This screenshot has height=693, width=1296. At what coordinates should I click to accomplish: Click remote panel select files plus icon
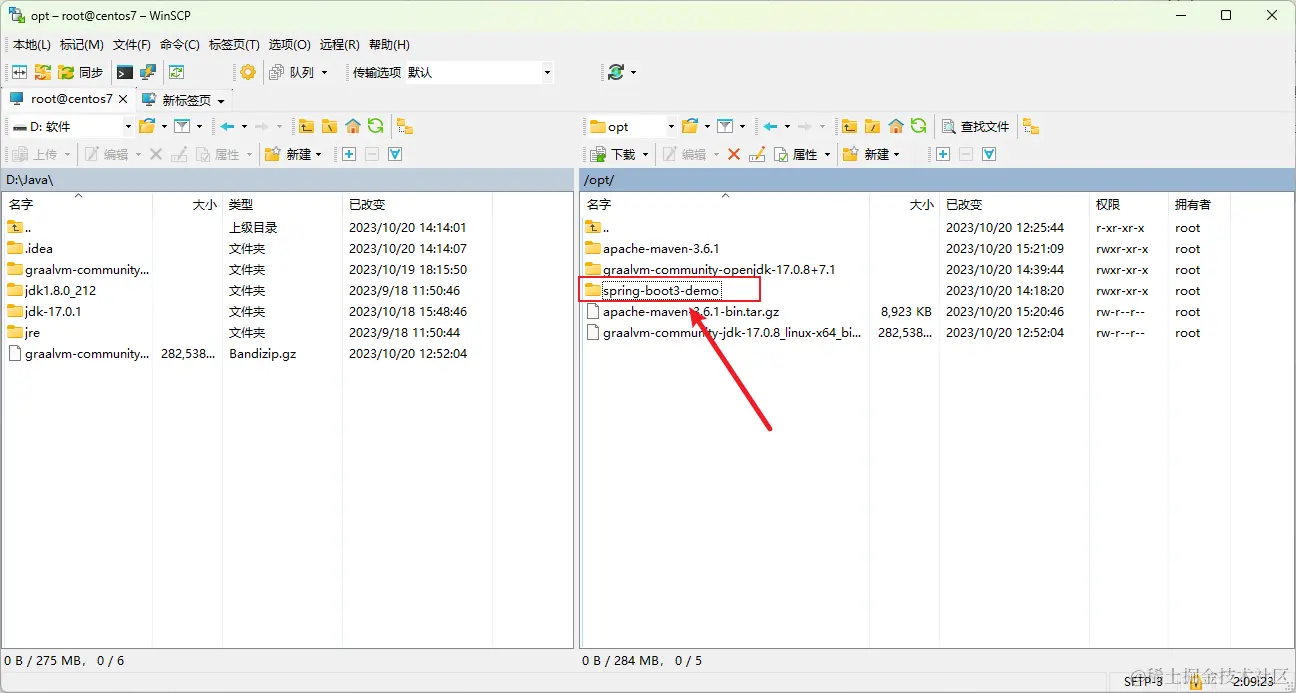(943, 154)
